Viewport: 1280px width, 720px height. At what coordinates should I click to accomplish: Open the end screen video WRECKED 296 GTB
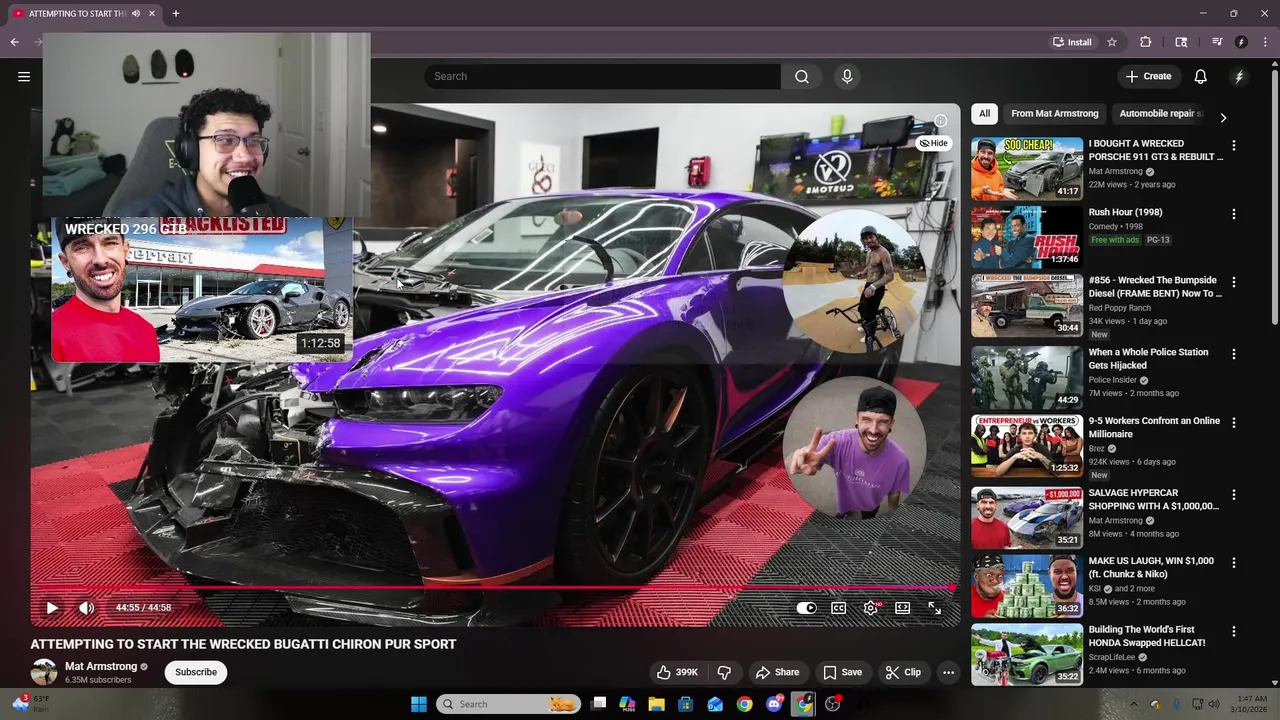(202, 288)
